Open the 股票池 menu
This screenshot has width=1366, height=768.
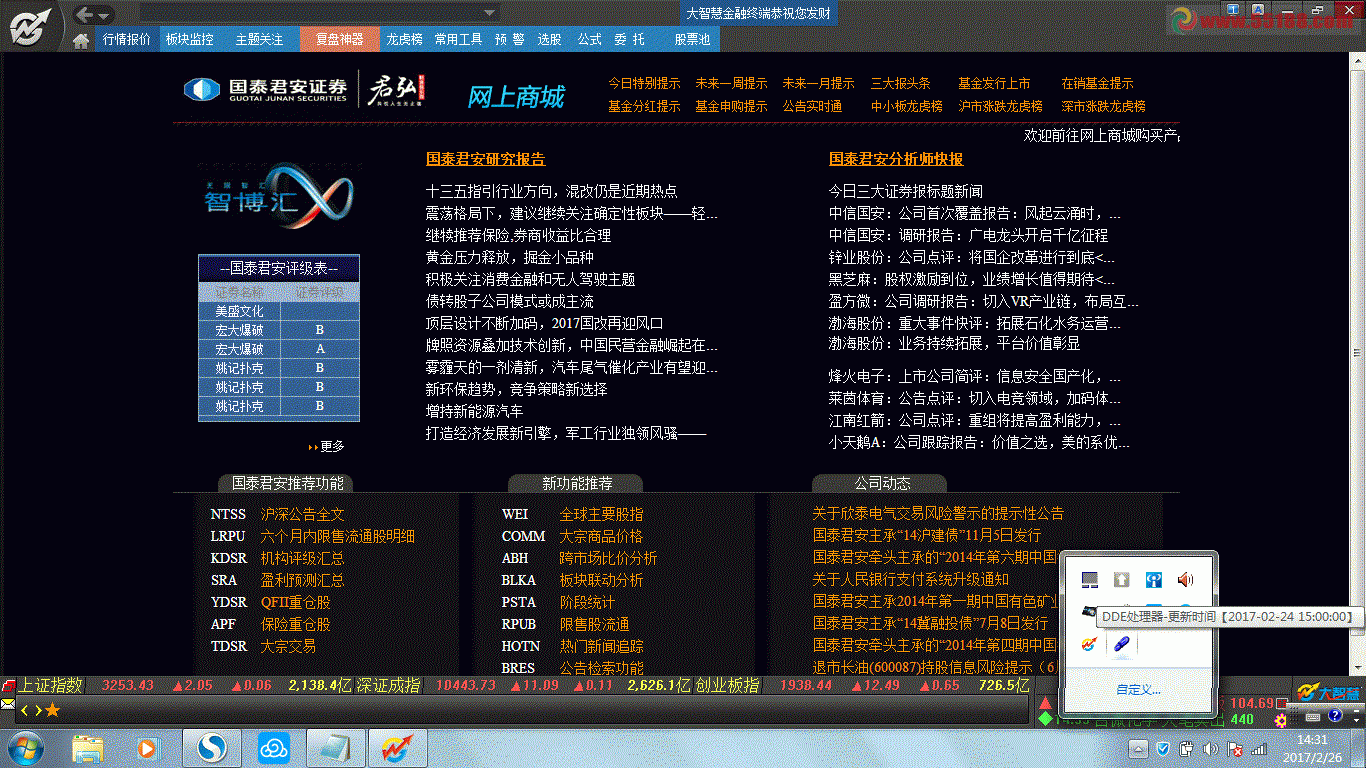coord(692,39)
